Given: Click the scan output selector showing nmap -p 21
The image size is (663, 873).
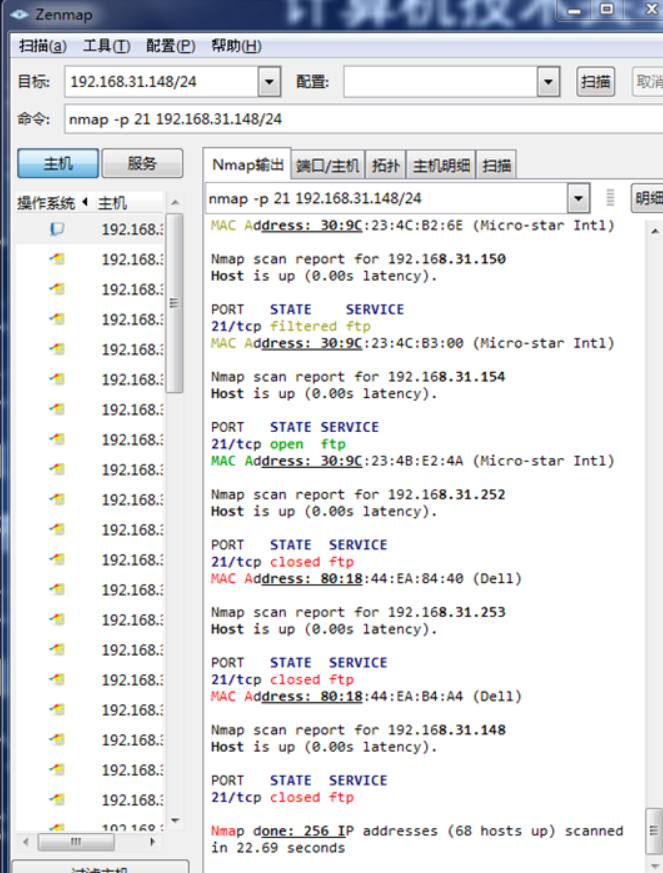Looking at the screenshot, I should click(x=386, y=198).
